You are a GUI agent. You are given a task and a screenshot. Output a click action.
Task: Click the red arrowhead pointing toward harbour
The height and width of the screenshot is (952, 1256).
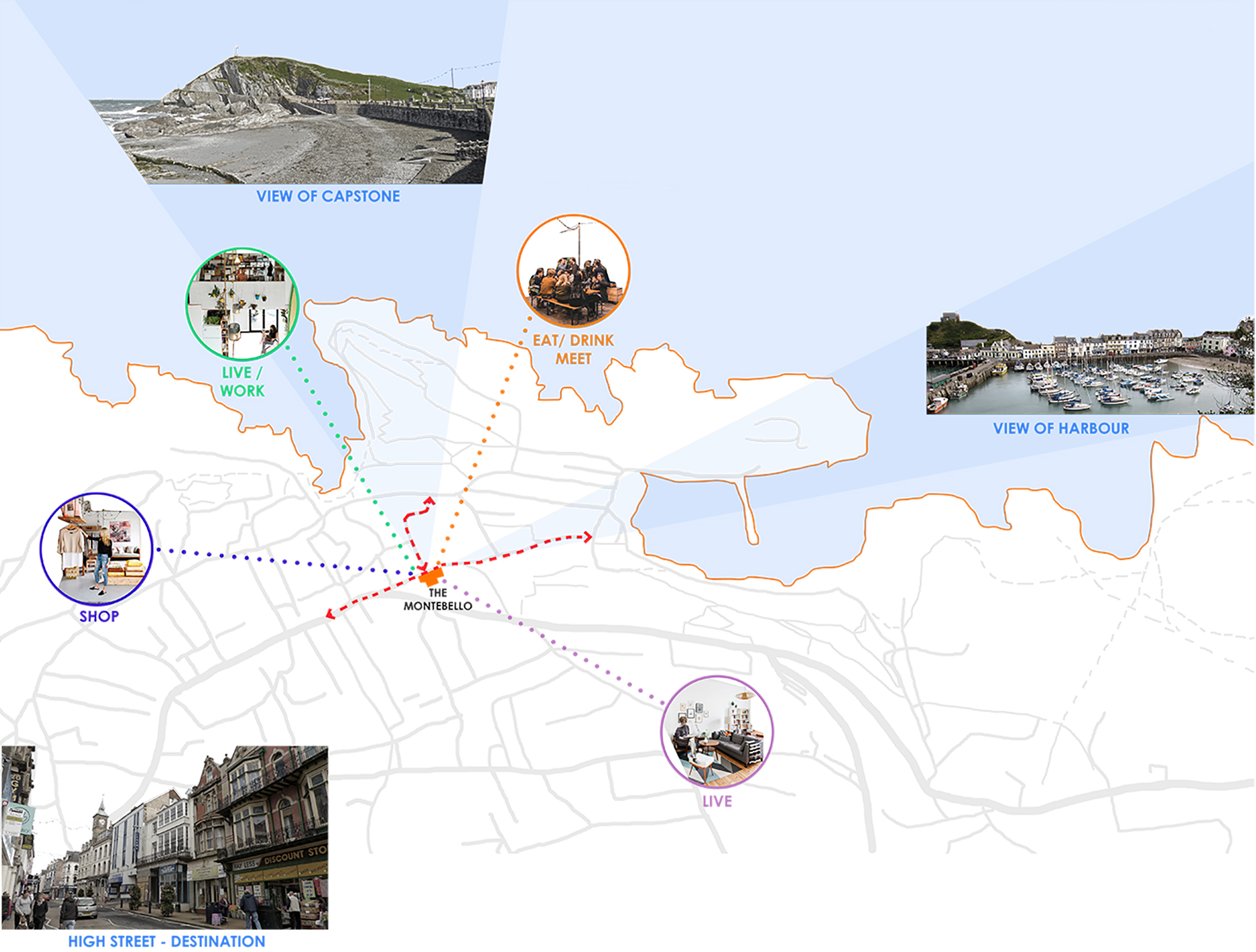click(x=588, y=536)
